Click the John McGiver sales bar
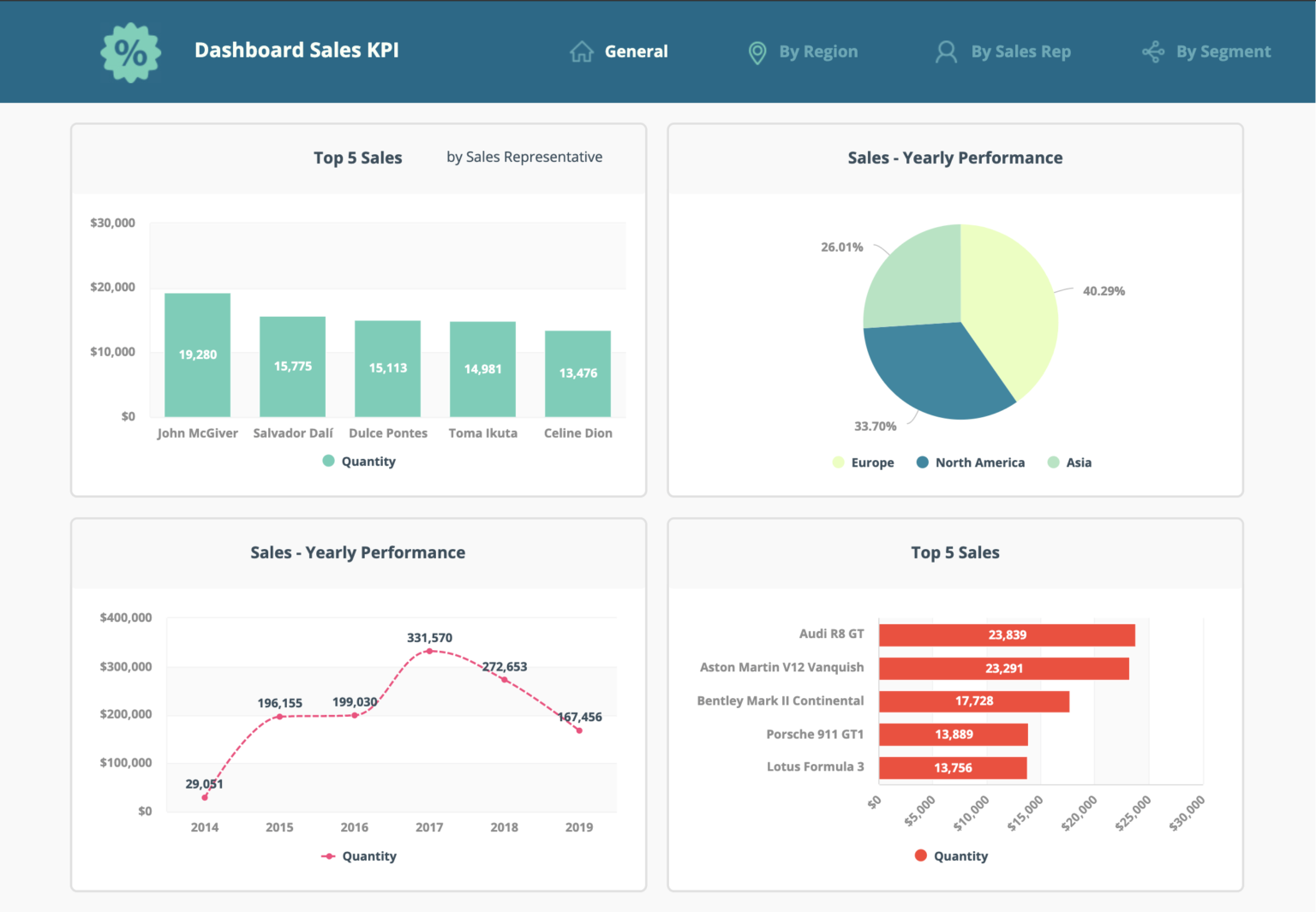The width and height of the screenshot is (1316, 912). pos(197,354)
